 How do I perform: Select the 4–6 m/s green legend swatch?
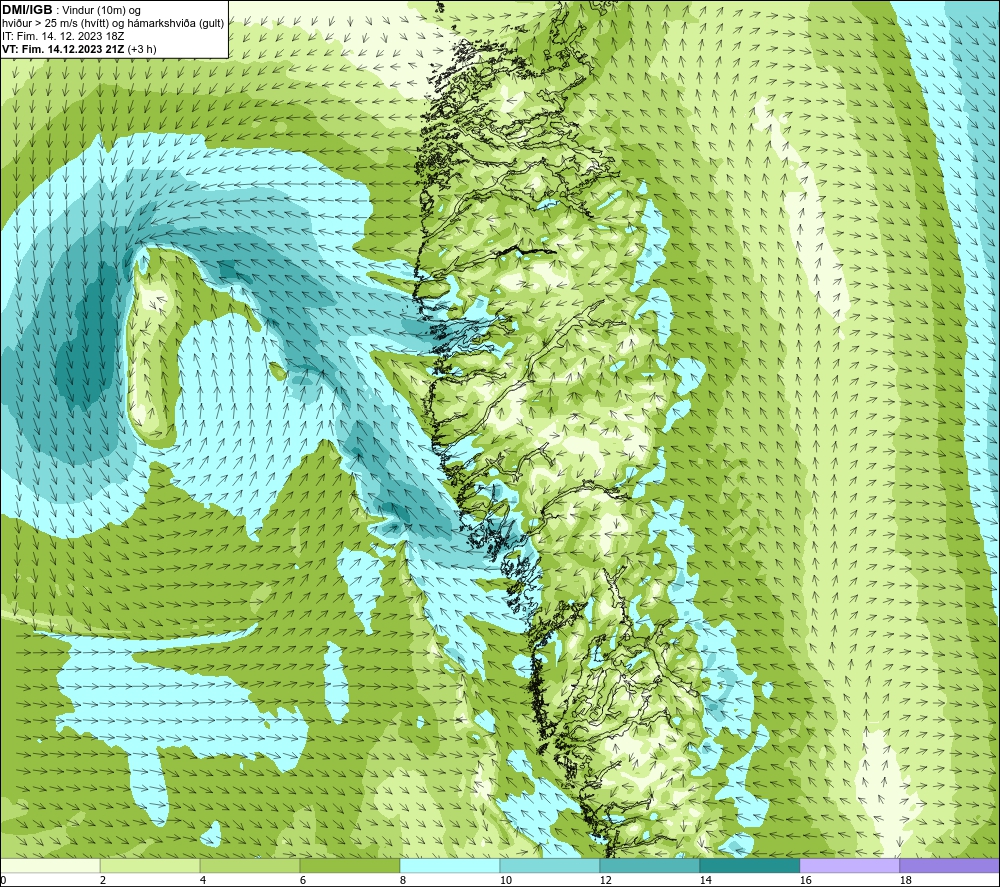(250, 865)
